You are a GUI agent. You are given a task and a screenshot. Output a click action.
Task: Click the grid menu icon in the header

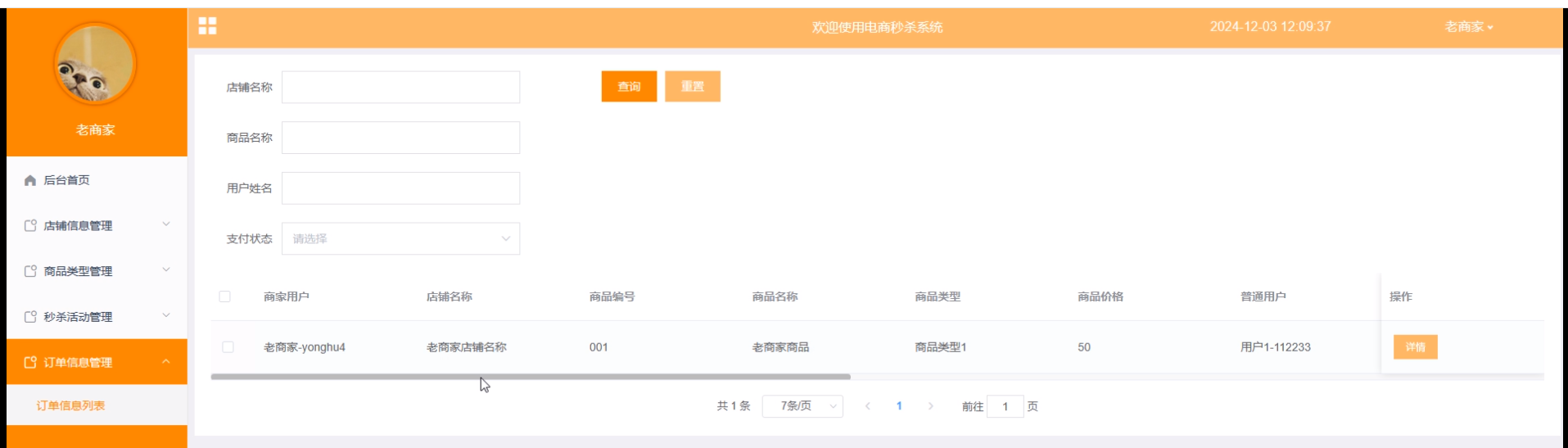(208, 26)
